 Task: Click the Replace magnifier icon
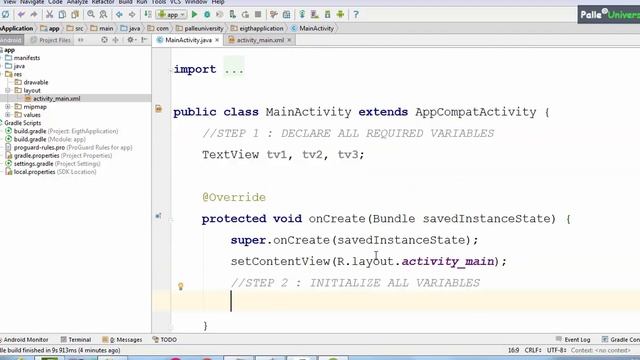tap(103, 15)
